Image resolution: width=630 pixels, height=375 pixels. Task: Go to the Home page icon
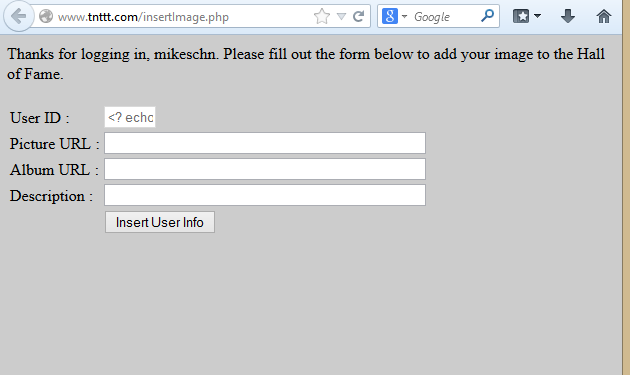tap(603, 16)
